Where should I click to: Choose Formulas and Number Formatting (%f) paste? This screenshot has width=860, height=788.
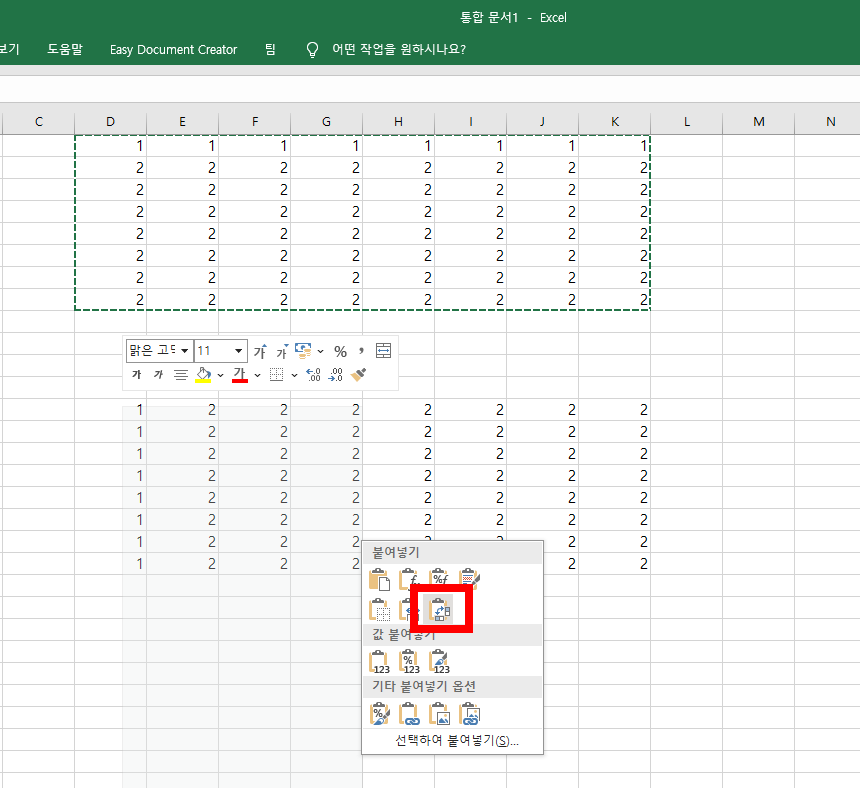coord(439,580)
